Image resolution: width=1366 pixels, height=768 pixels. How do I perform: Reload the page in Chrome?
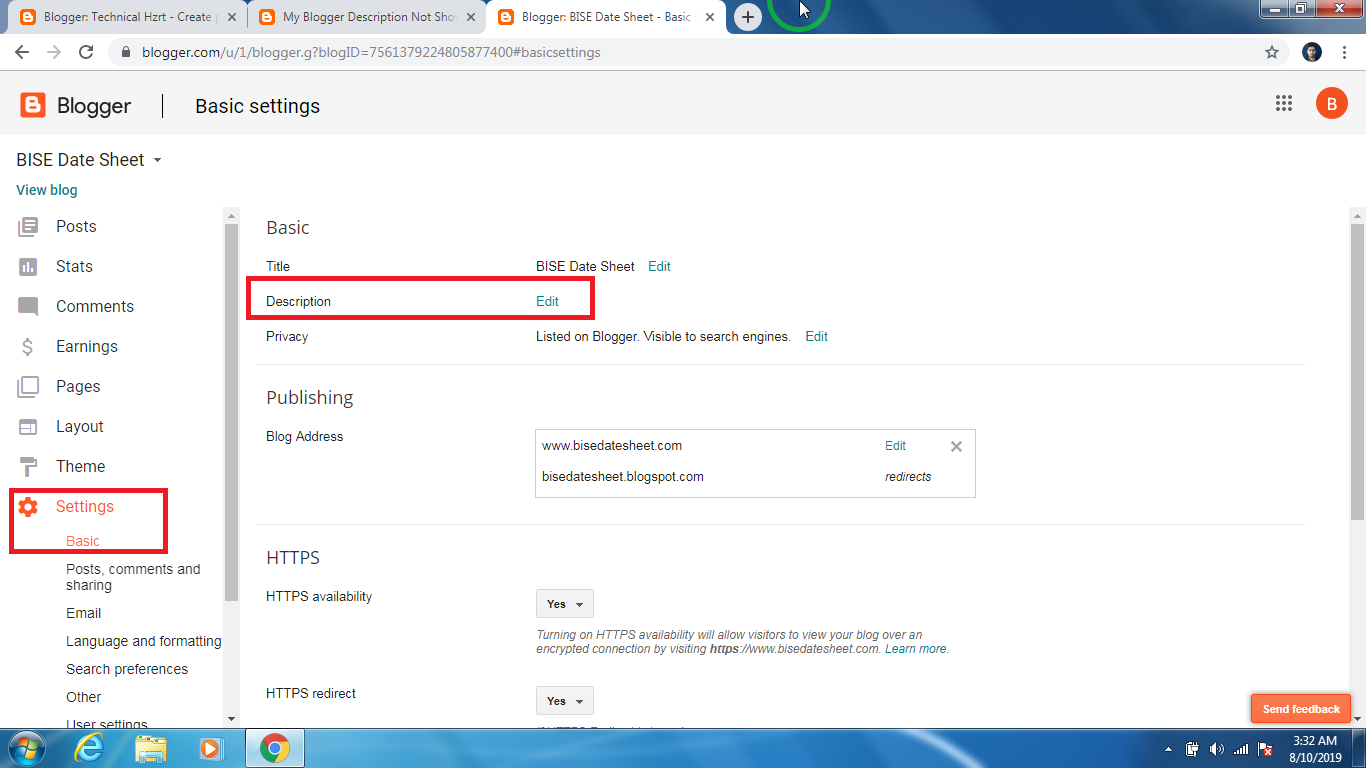click(86, 52)
